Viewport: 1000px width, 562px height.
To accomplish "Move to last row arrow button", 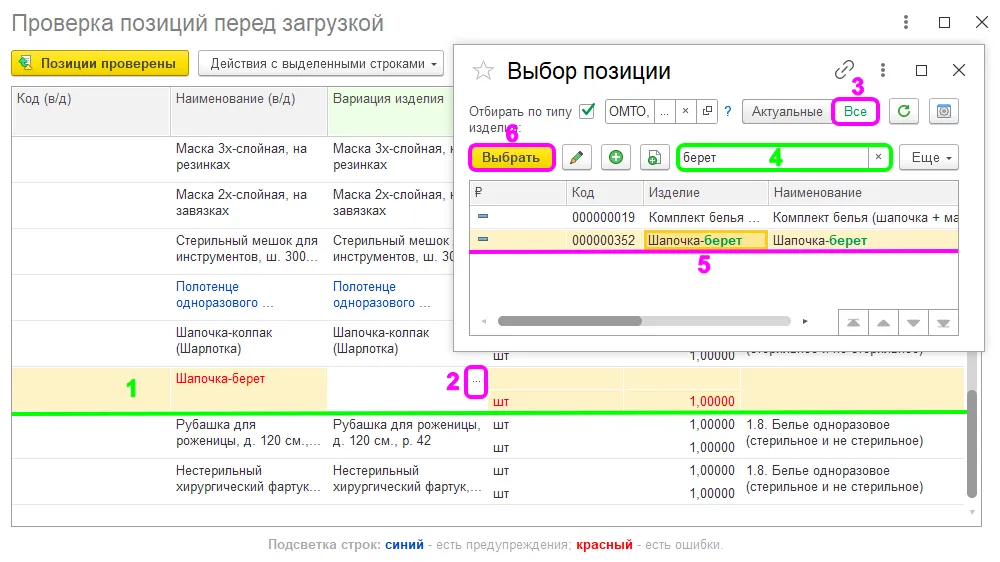I will pyautogui.click(x=943, y=323).
